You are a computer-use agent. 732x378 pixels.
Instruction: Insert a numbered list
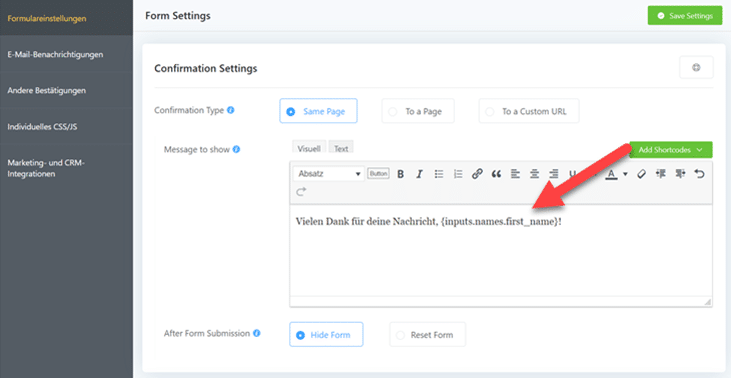(458, 174)
